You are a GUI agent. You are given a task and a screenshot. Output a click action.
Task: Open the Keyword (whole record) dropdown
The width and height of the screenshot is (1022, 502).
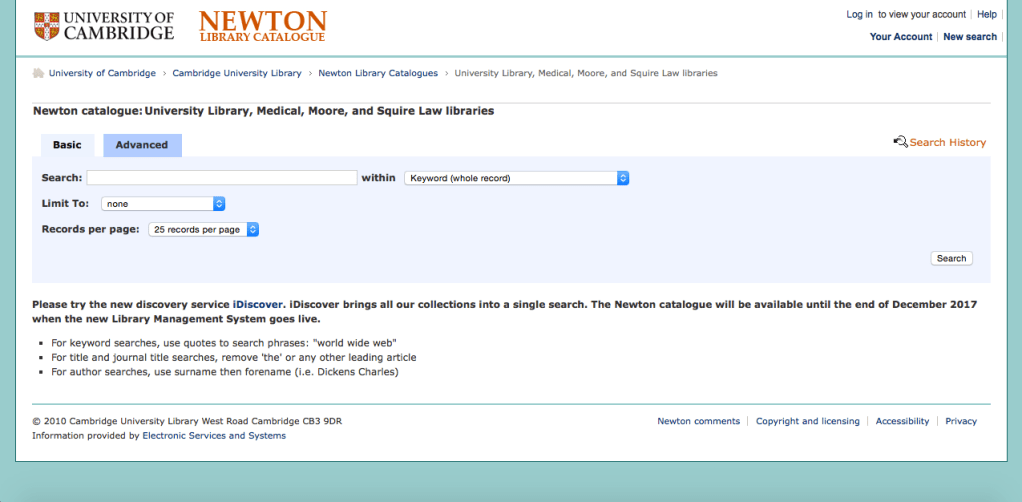pos(516,178)
